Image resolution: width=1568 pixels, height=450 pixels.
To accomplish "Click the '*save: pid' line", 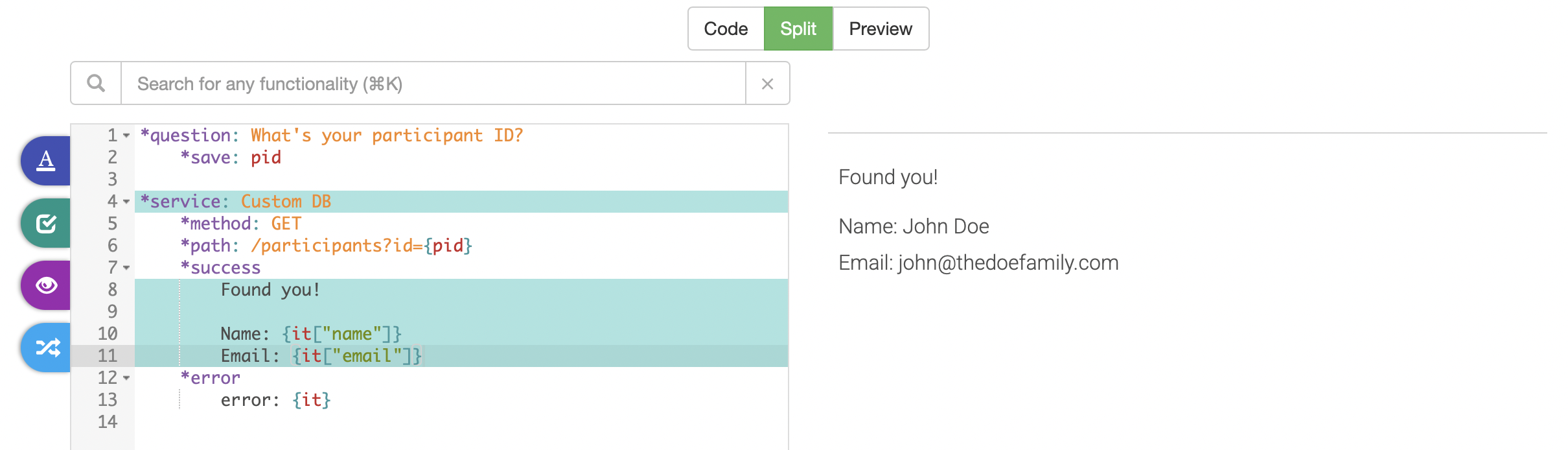I will [231, 158].
